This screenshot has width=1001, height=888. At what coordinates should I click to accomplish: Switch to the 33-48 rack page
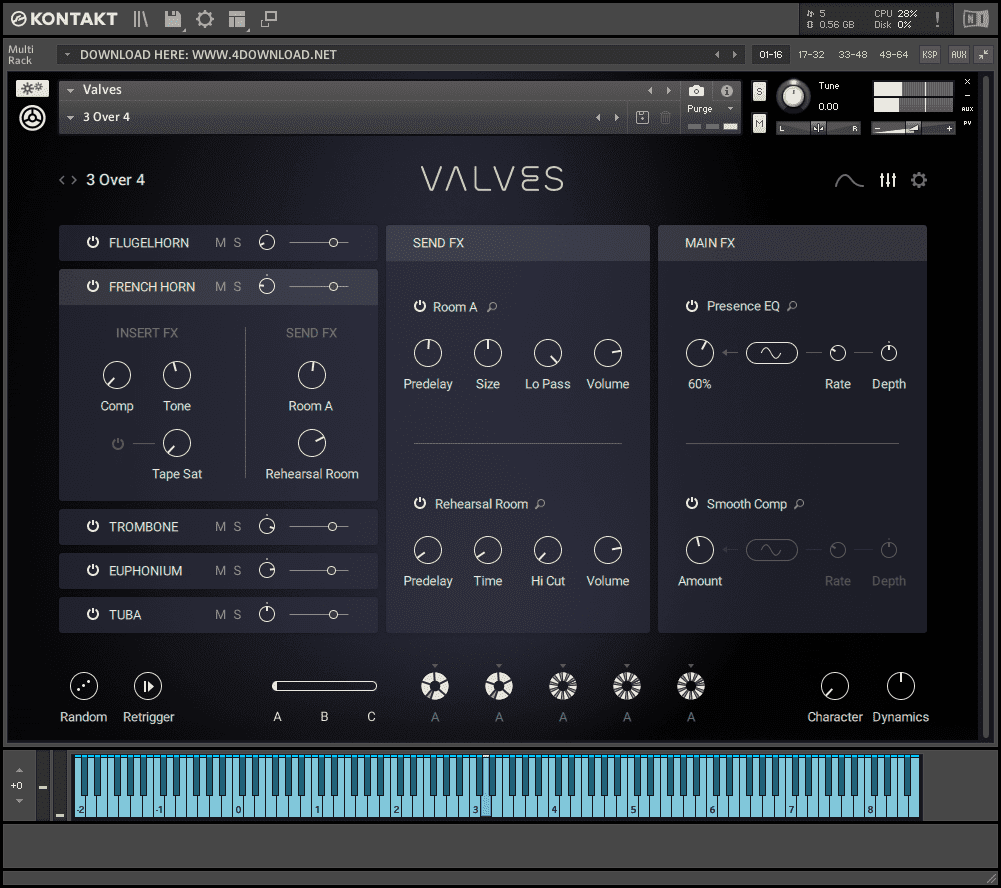click(x=852, y=55)
